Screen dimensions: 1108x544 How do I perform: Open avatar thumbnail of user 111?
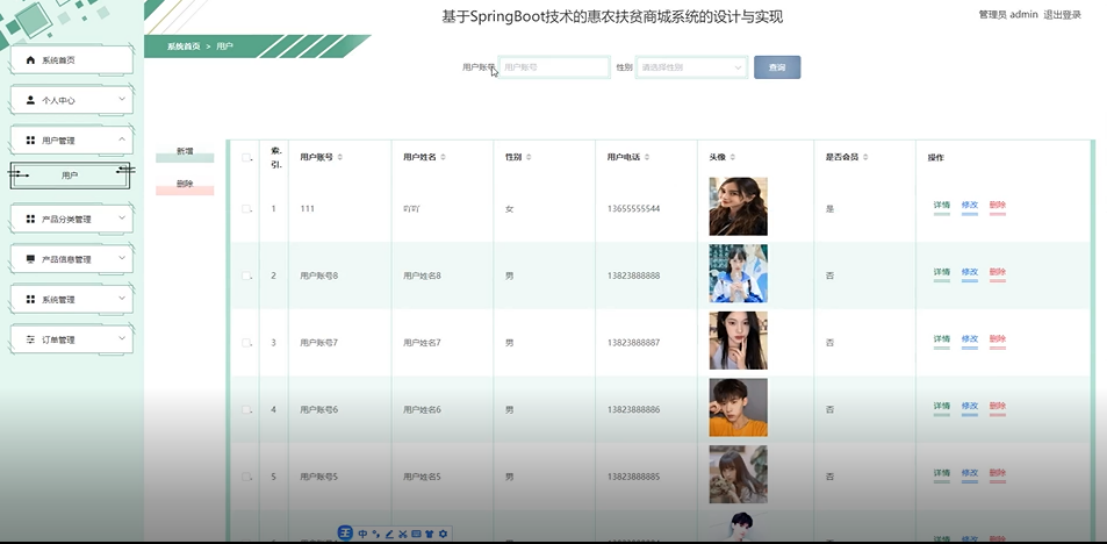point(738,206)
